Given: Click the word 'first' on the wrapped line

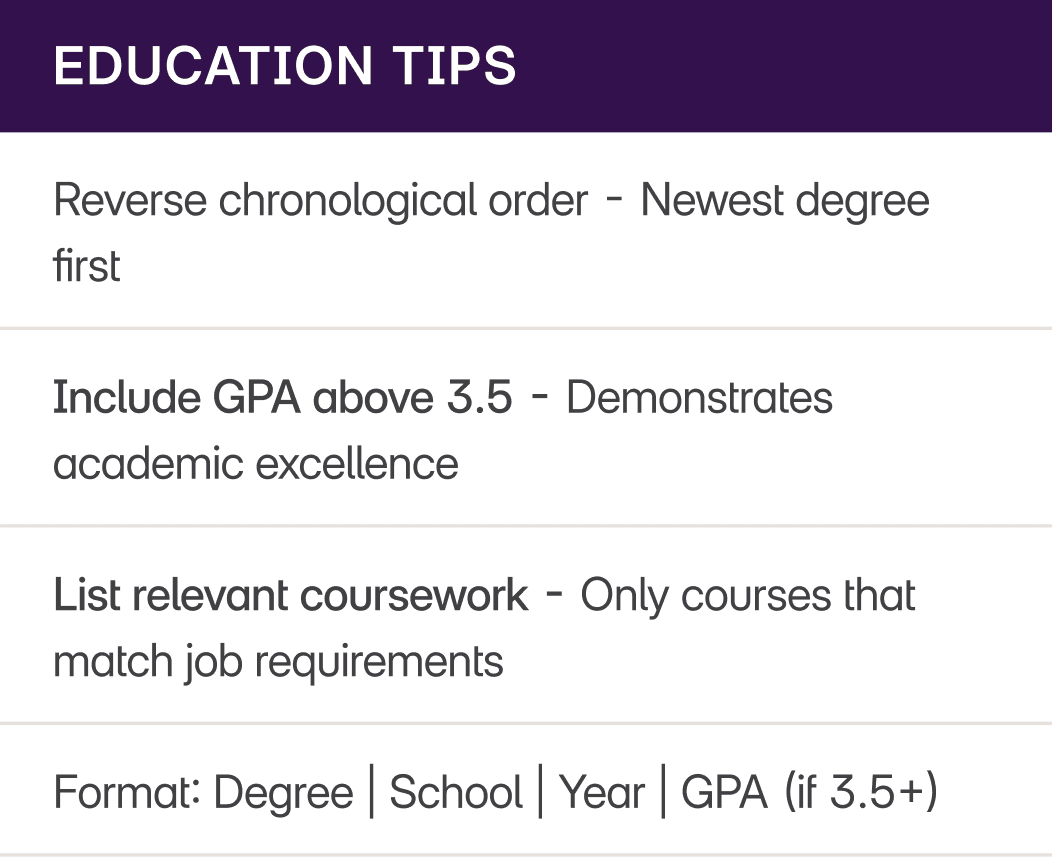Looking at the screenshot, I should click(x=87, y=266).
